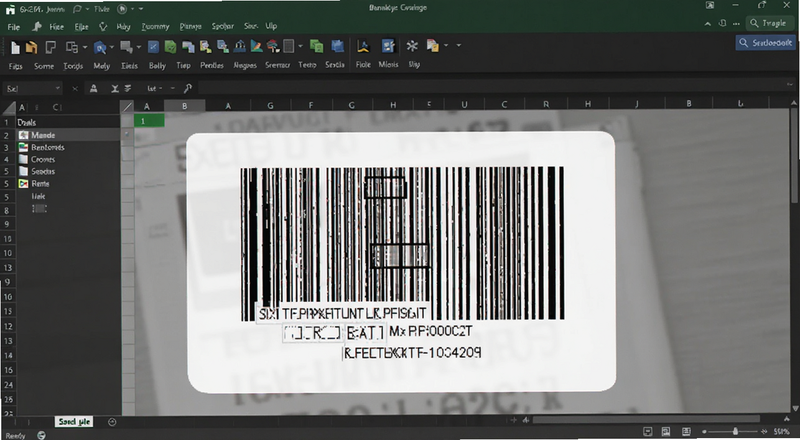Click the app logo in the title bar
Viewport: 800px width, 440px height.
[x=10, y=9]
